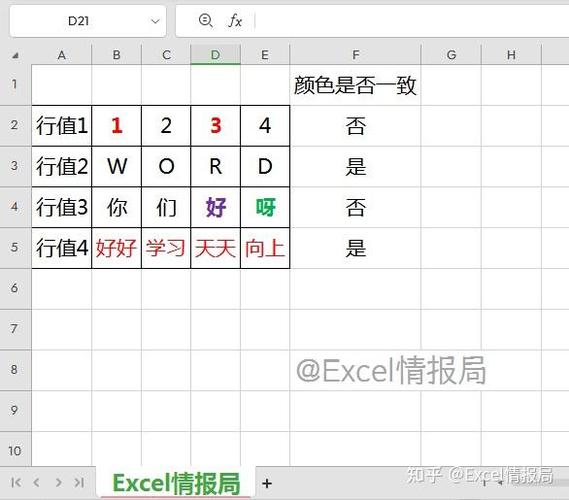Go to last sheet navigation arrow
Image resolution: width=569 pixels, height=500 pixels.
pos(79,482)
